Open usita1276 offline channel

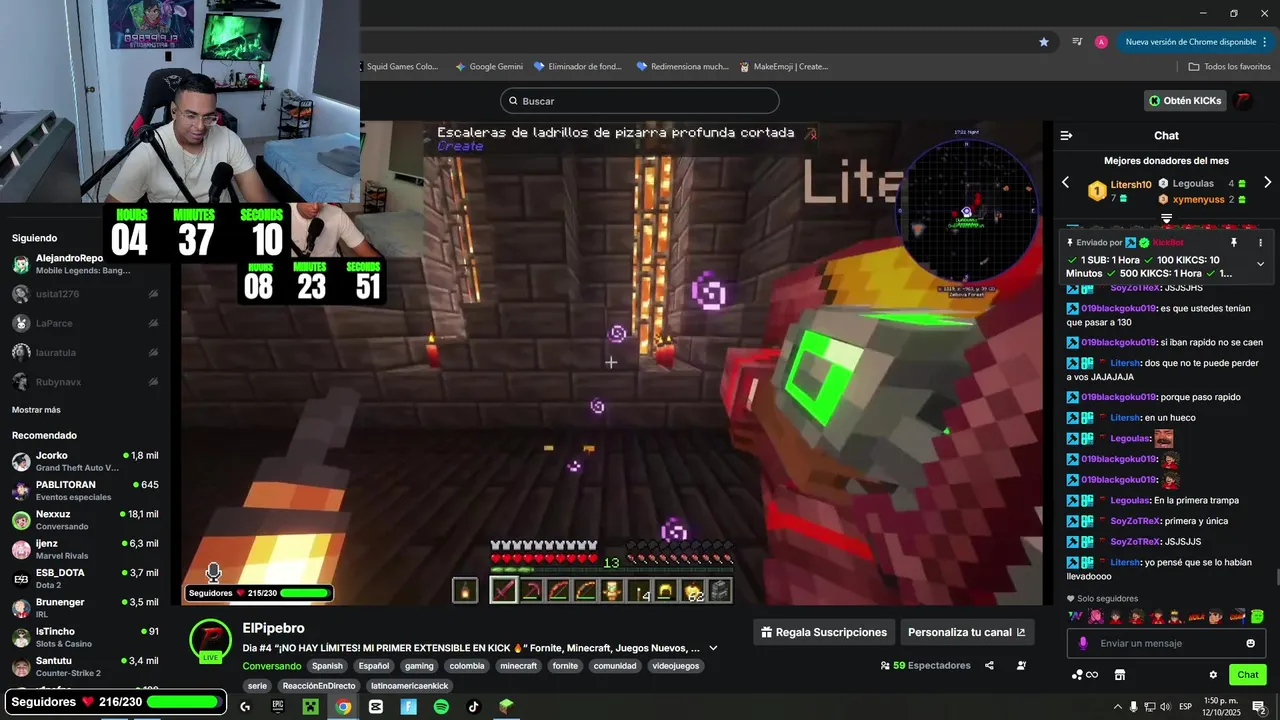click(85, 294)
